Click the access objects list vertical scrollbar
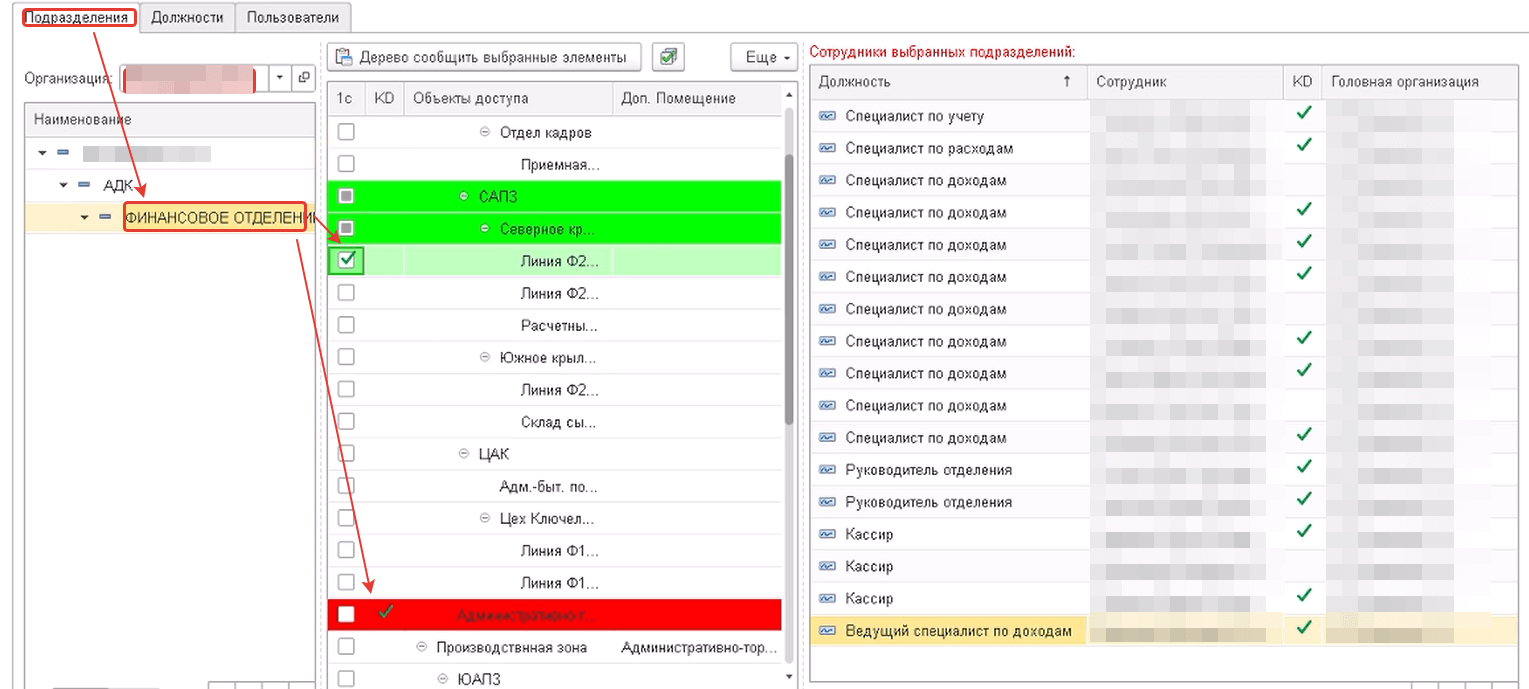Image resolution: width=1529 pixels, height=689 pixels. coord(789,290)
